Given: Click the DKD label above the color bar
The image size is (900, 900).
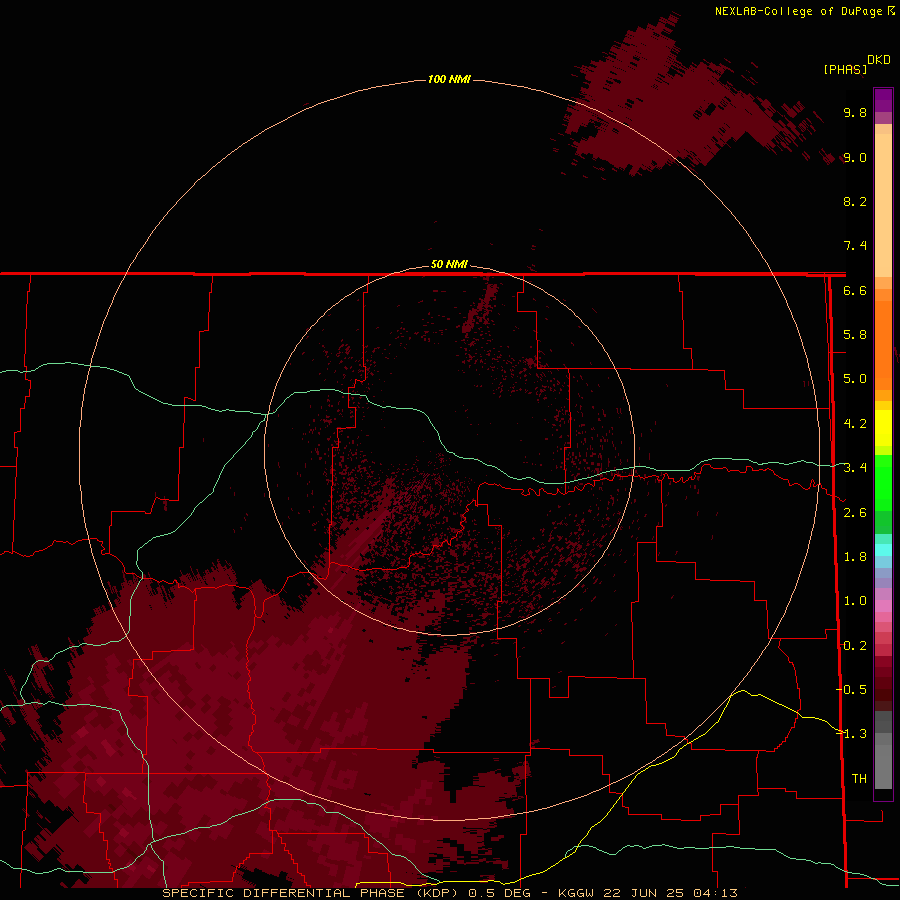Looking at the screenshot, I should (879, 60).
